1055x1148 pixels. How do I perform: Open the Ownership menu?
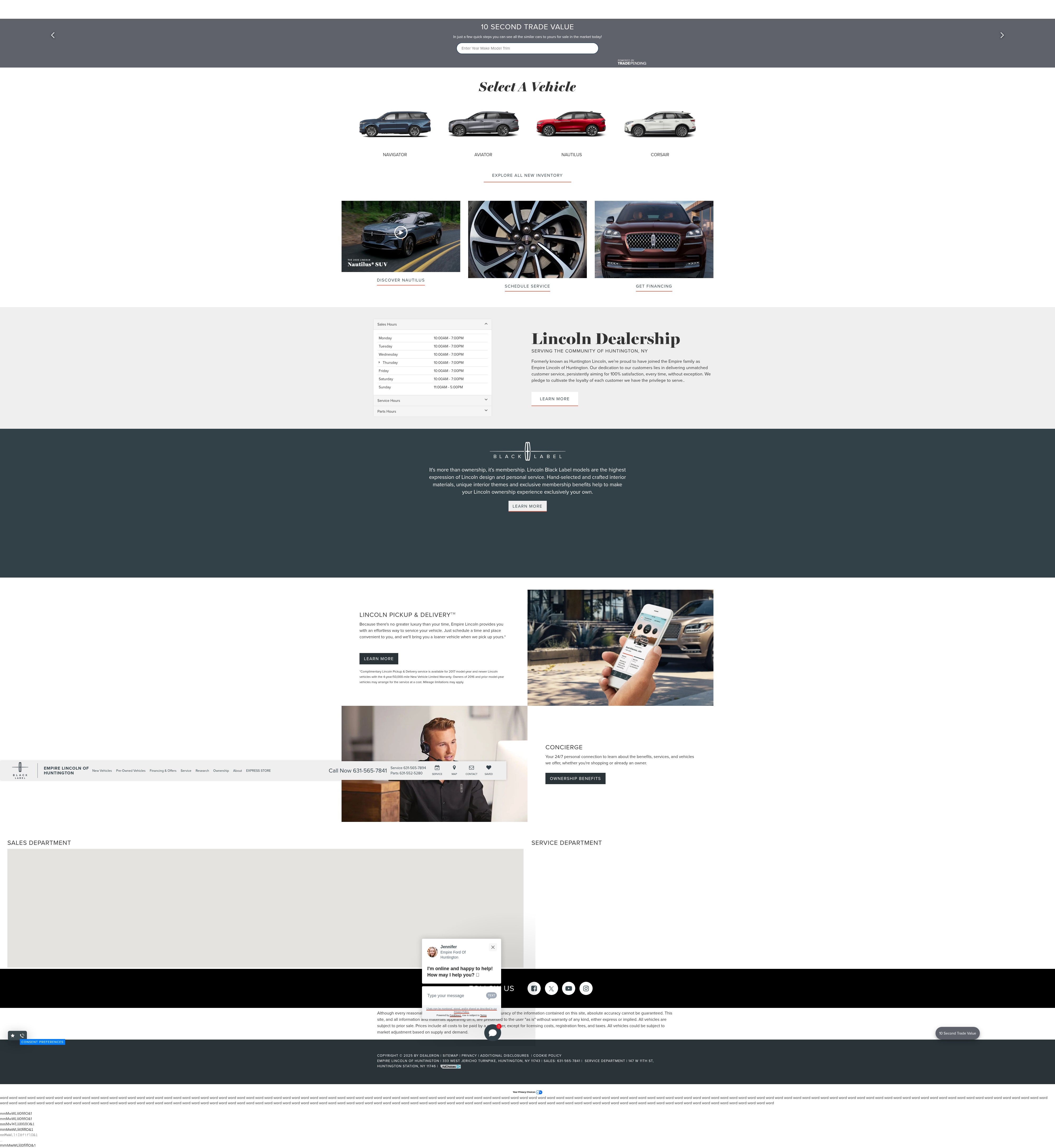click(221, 771)
